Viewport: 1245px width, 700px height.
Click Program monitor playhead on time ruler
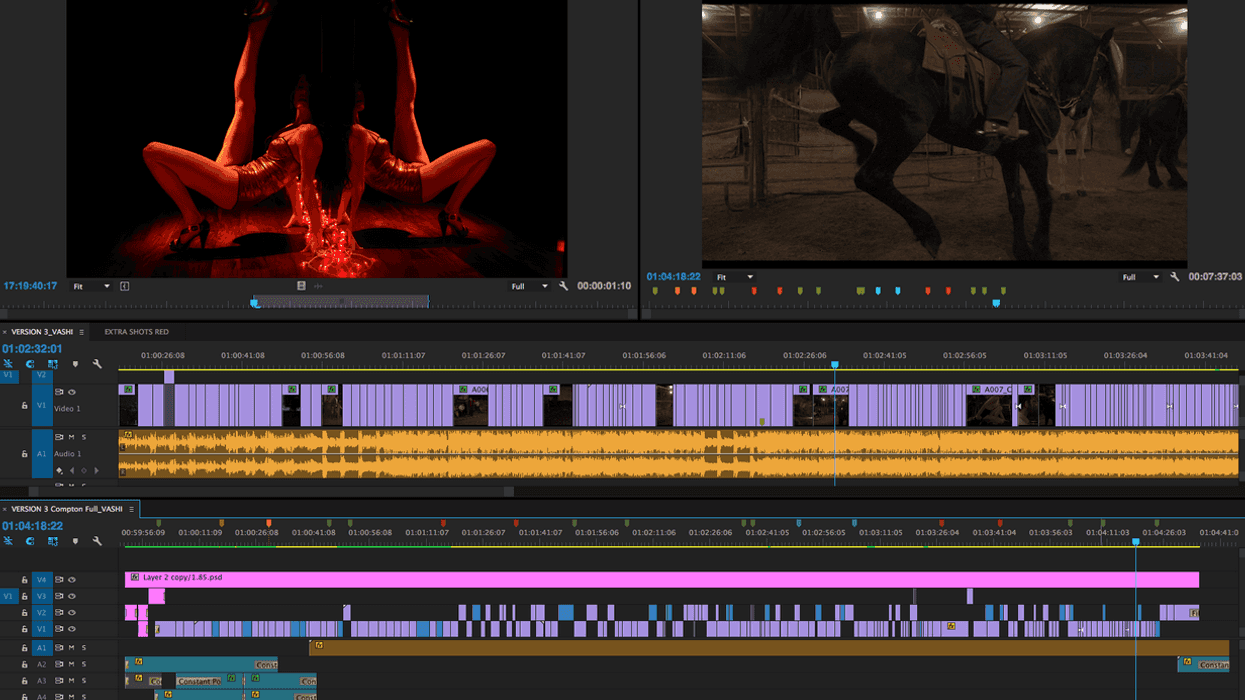pos(996,302)
